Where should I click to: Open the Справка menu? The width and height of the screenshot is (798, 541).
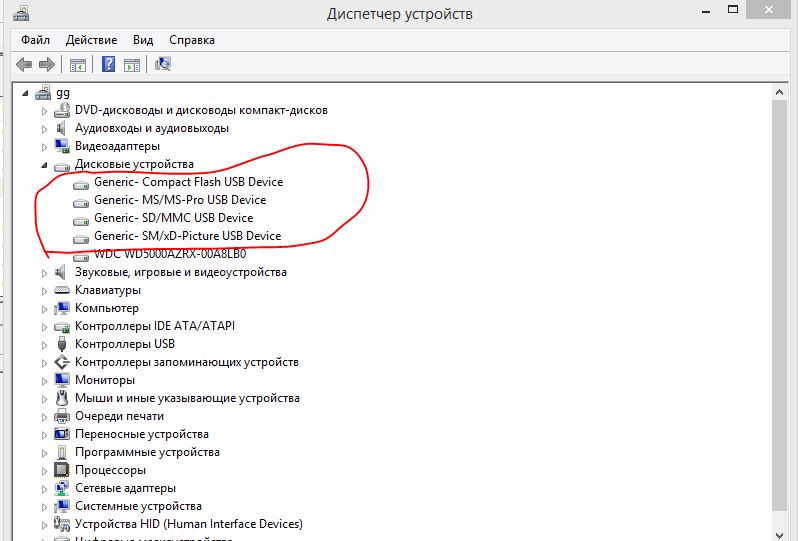[192, 40]
